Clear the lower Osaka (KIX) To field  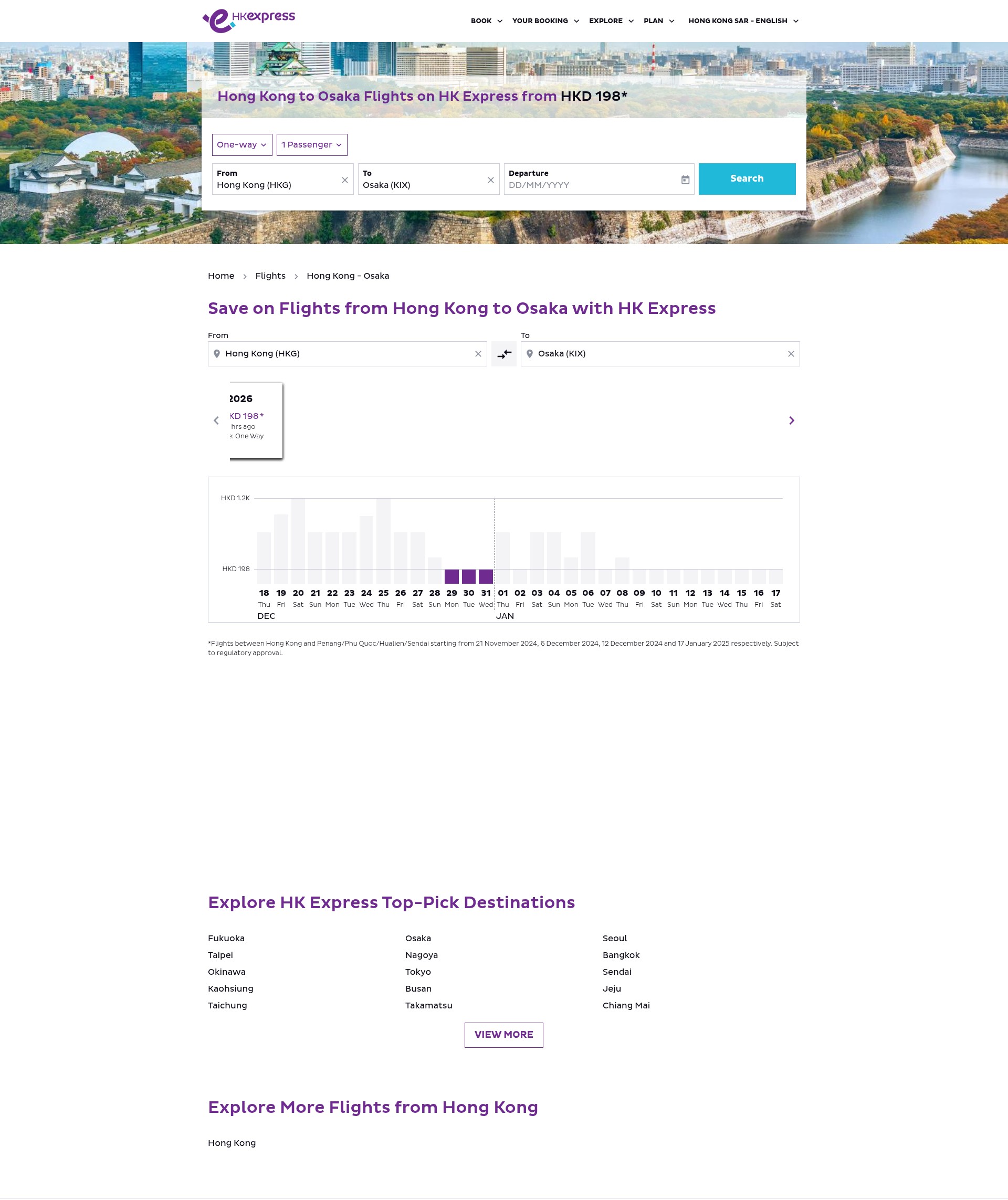click(x=791, y=354)
